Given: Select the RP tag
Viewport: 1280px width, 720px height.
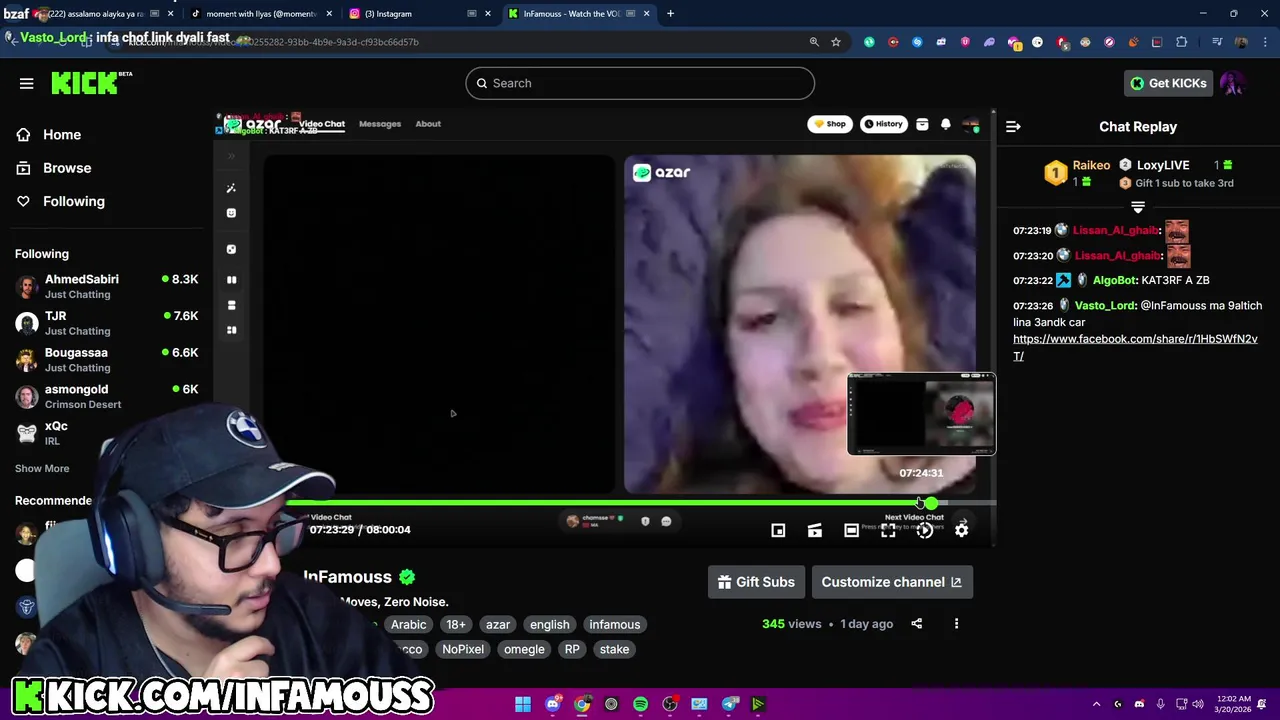Looking at the screenshot, I should [x=572, y=649].
